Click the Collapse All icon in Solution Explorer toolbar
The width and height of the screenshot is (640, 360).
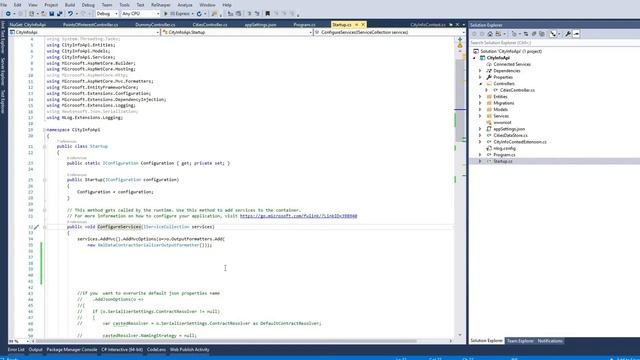[534, 34]
